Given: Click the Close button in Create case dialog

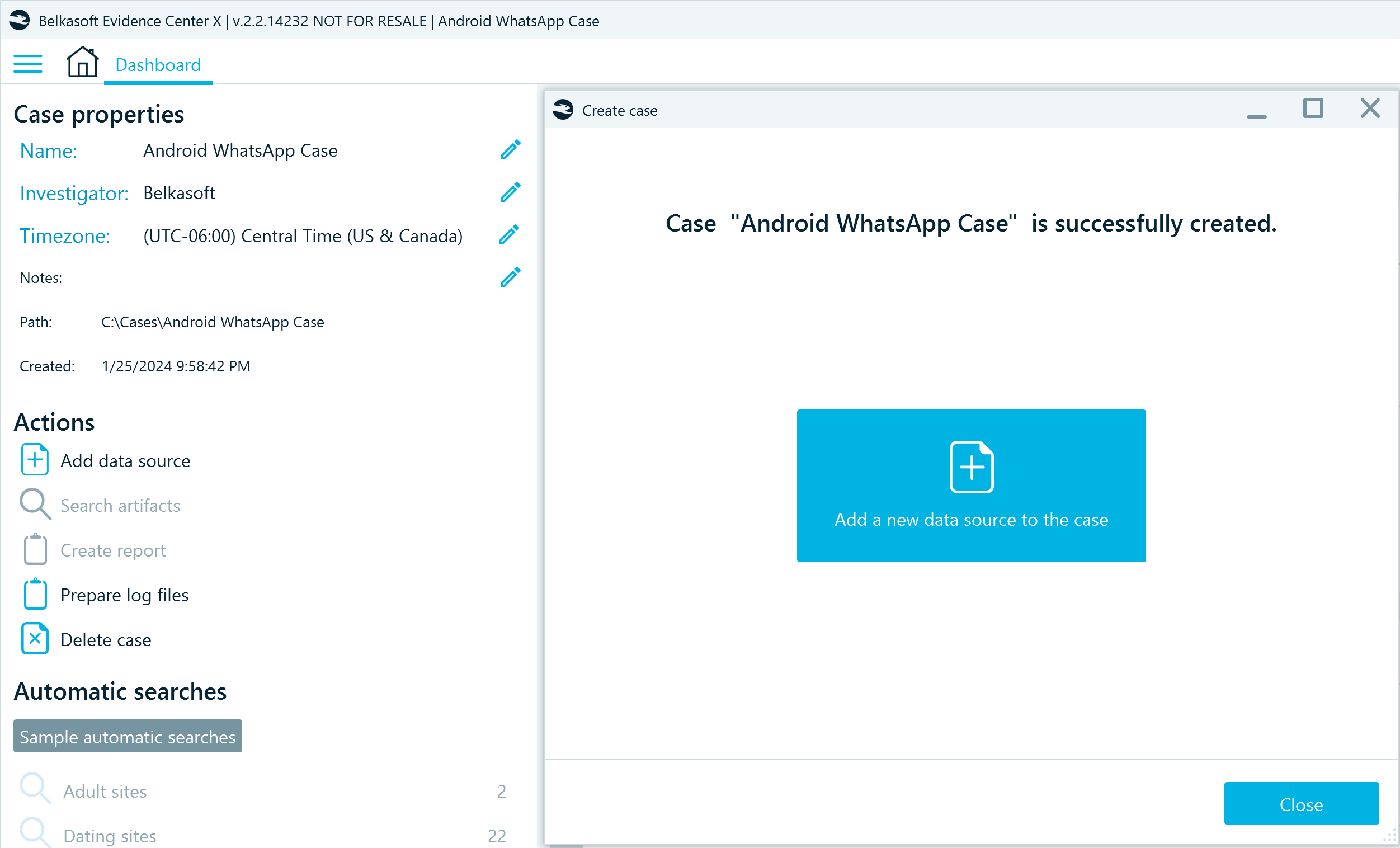Looking at the screenshot, I should click(x=1302, y=804).
